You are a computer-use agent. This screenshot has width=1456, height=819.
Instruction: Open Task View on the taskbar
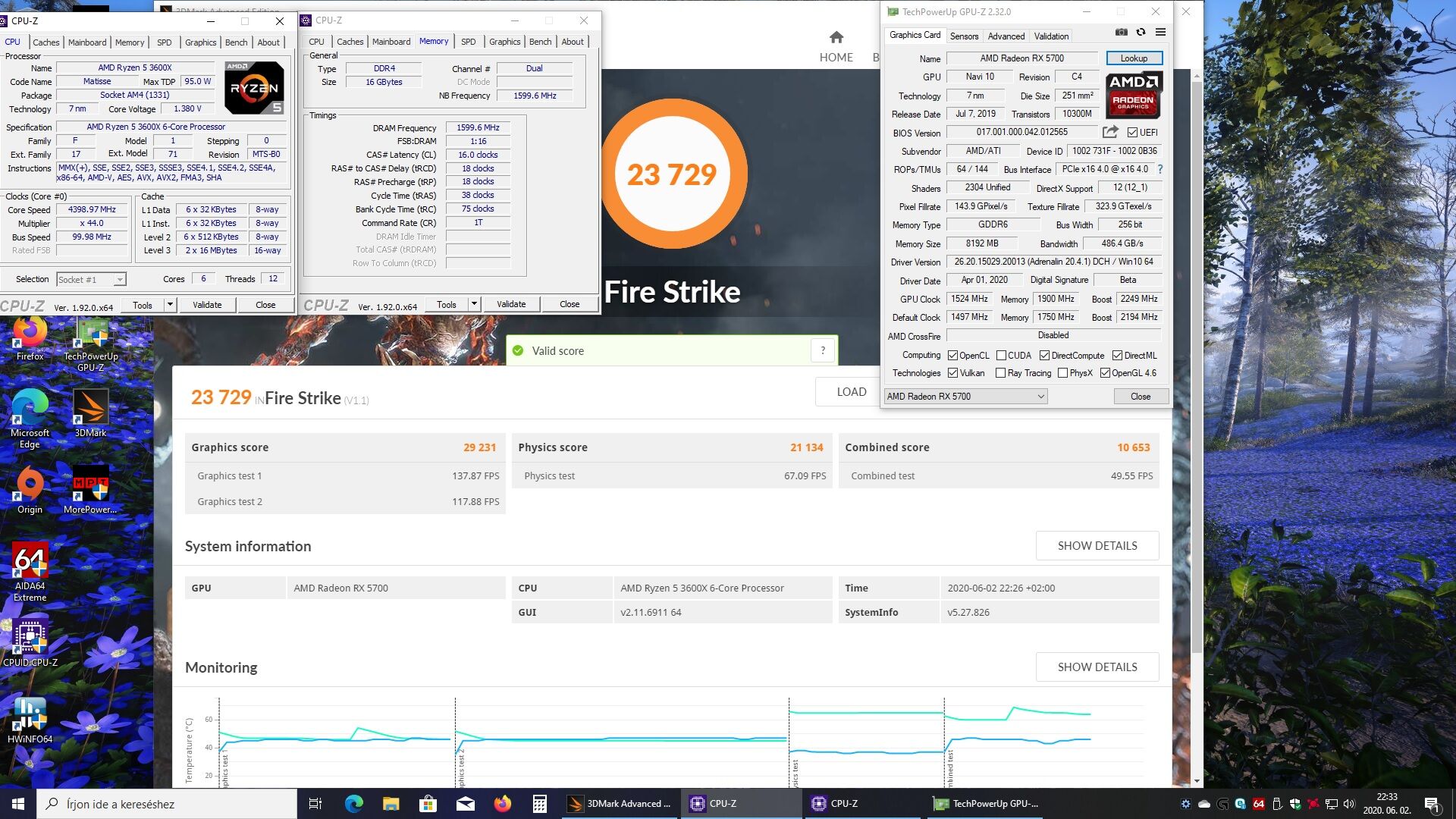tap(315, 804)
